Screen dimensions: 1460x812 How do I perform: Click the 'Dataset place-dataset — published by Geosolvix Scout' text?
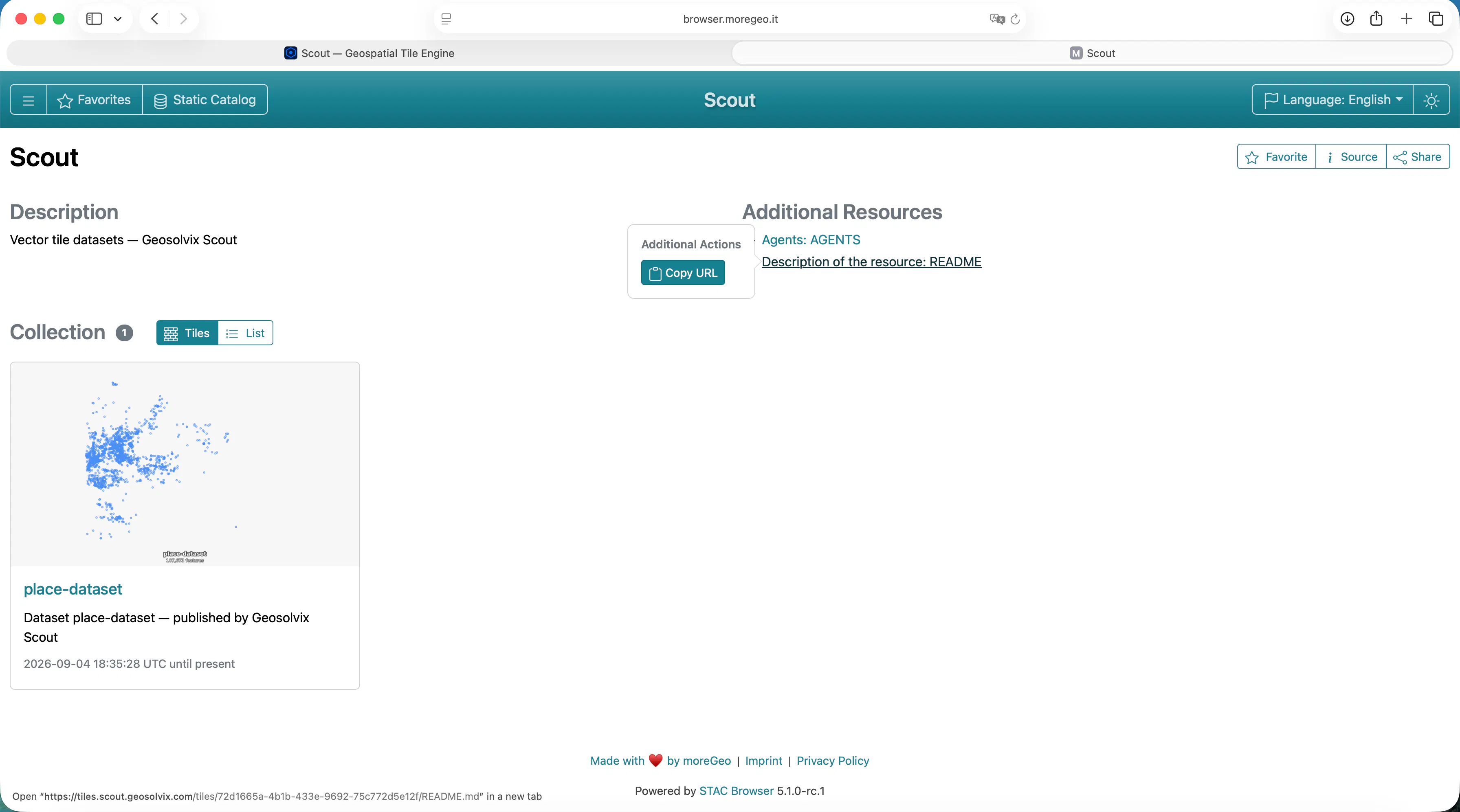click(x=167, y=627)
